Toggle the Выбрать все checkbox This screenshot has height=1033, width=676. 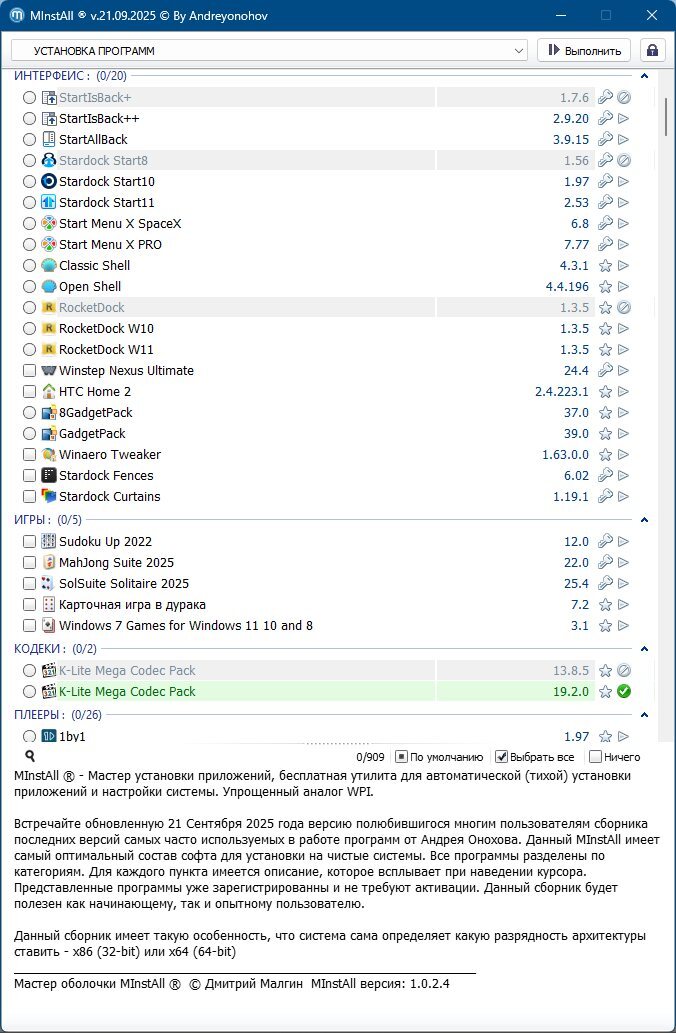[x=502, y=757]
